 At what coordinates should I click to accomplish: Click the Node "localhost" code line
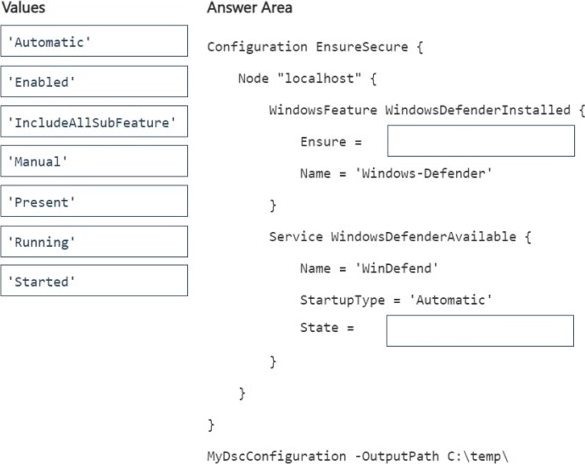pyautogui.click(x=307, y=79)
